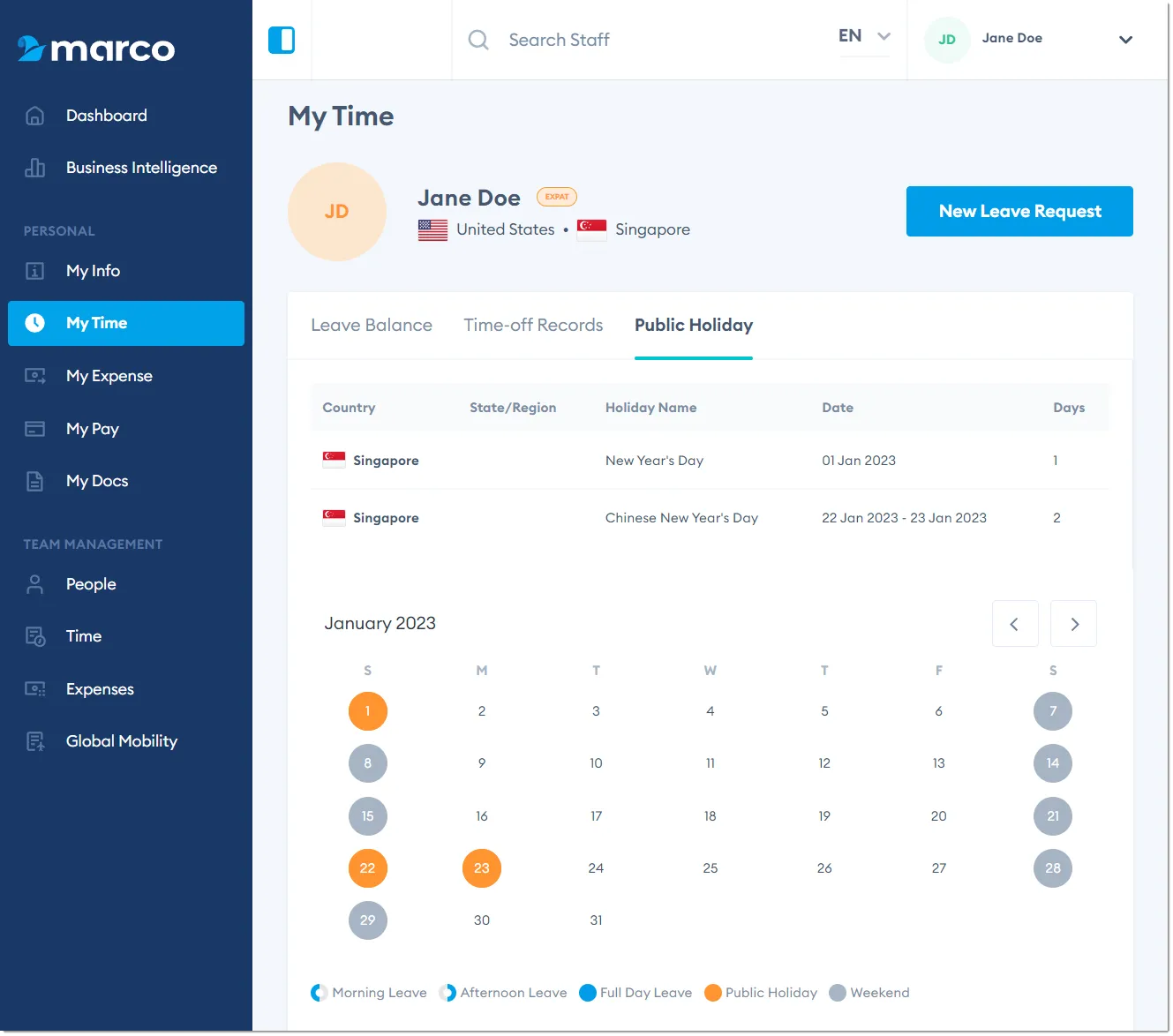Click date 31 on the calendar

coord(597,920)
